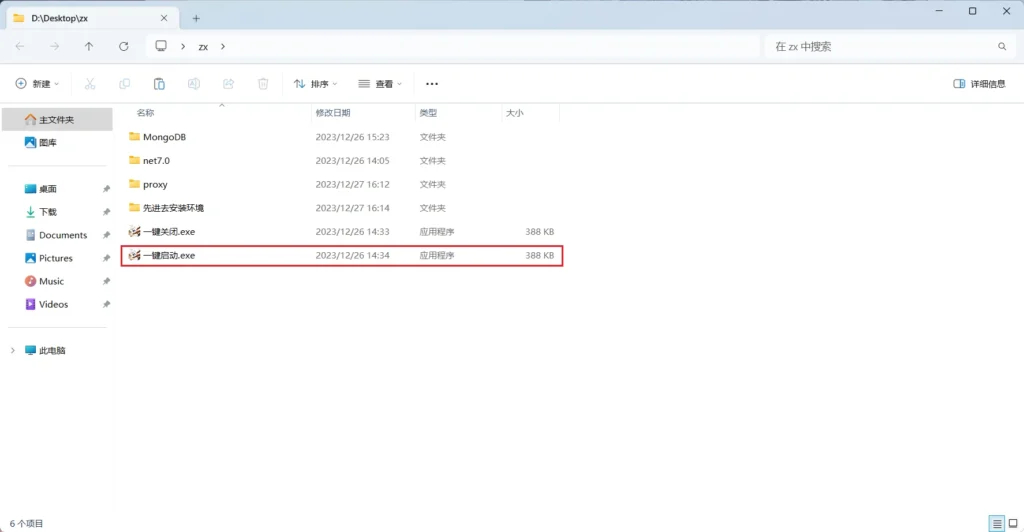Open 主文件夹 in the sidebar

click(x=57, y=119)
